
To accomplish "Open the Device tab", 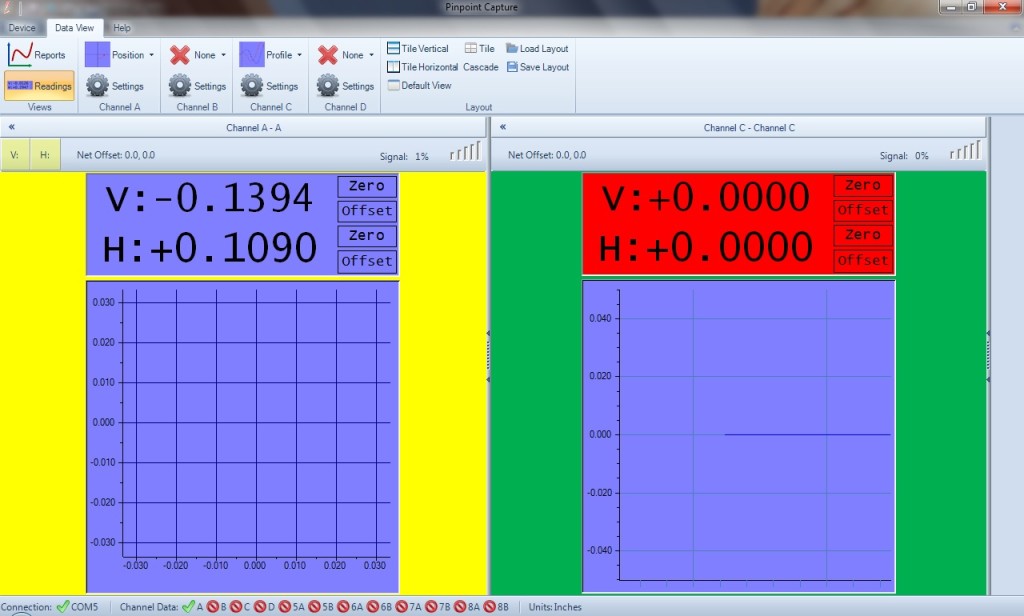I will coord(22,28).
